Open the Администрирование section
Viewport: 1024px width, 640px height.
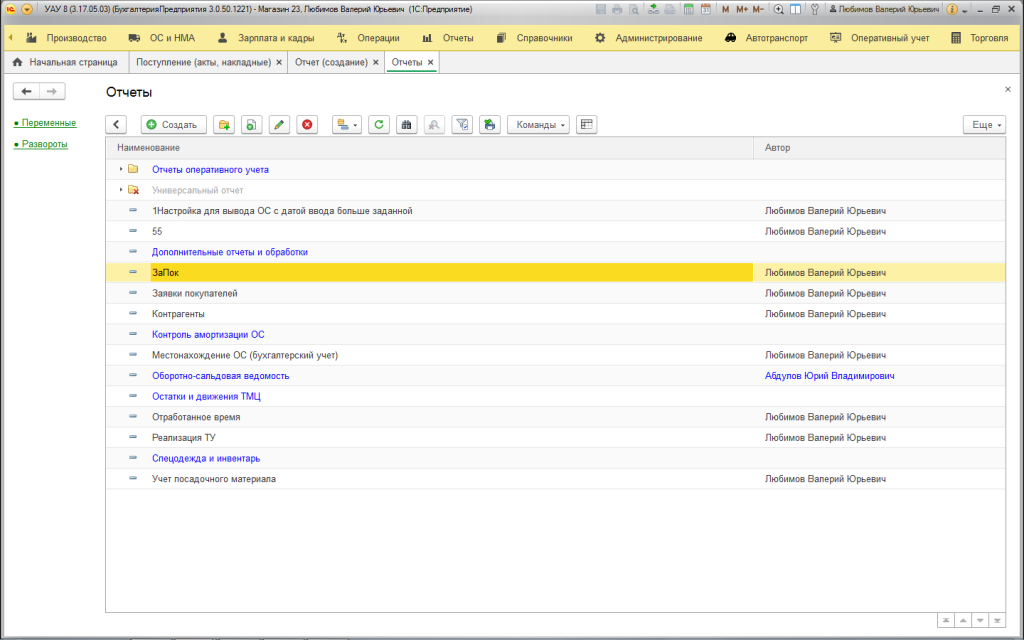pyautogui.click(x=648, y=38)
